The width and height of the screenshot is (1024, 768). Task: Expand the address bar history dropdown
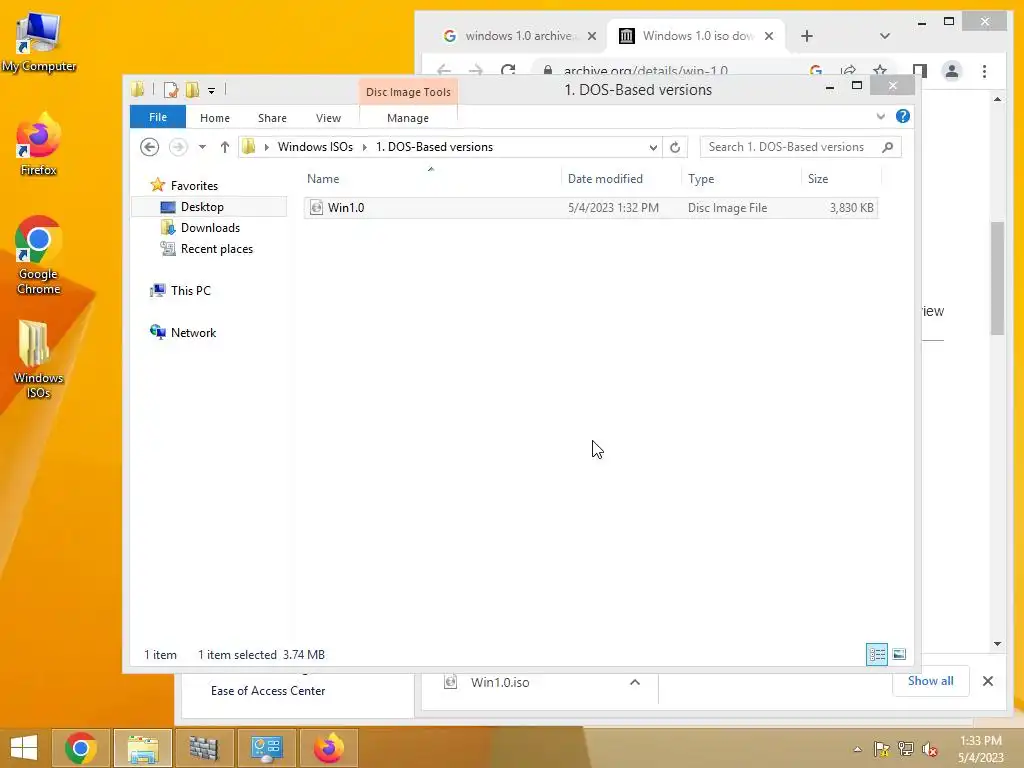(x=653, y=148)
